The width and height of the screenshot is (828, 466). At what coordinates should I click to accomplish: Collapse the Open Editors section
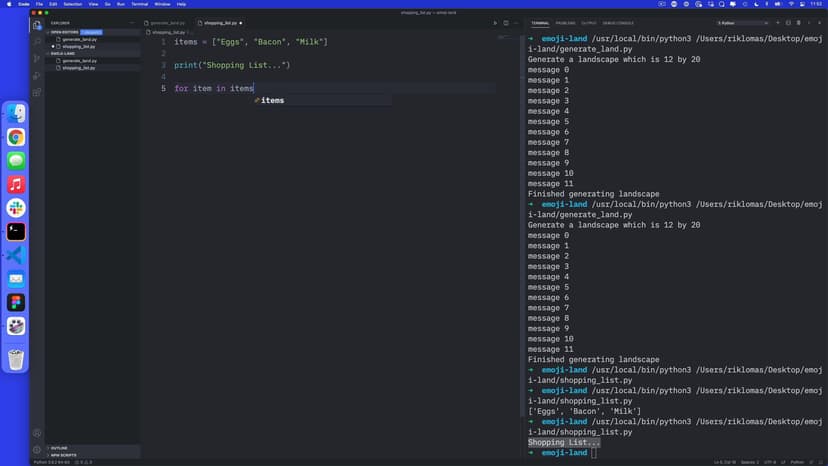pyautogui.click(x=66, y=32)
